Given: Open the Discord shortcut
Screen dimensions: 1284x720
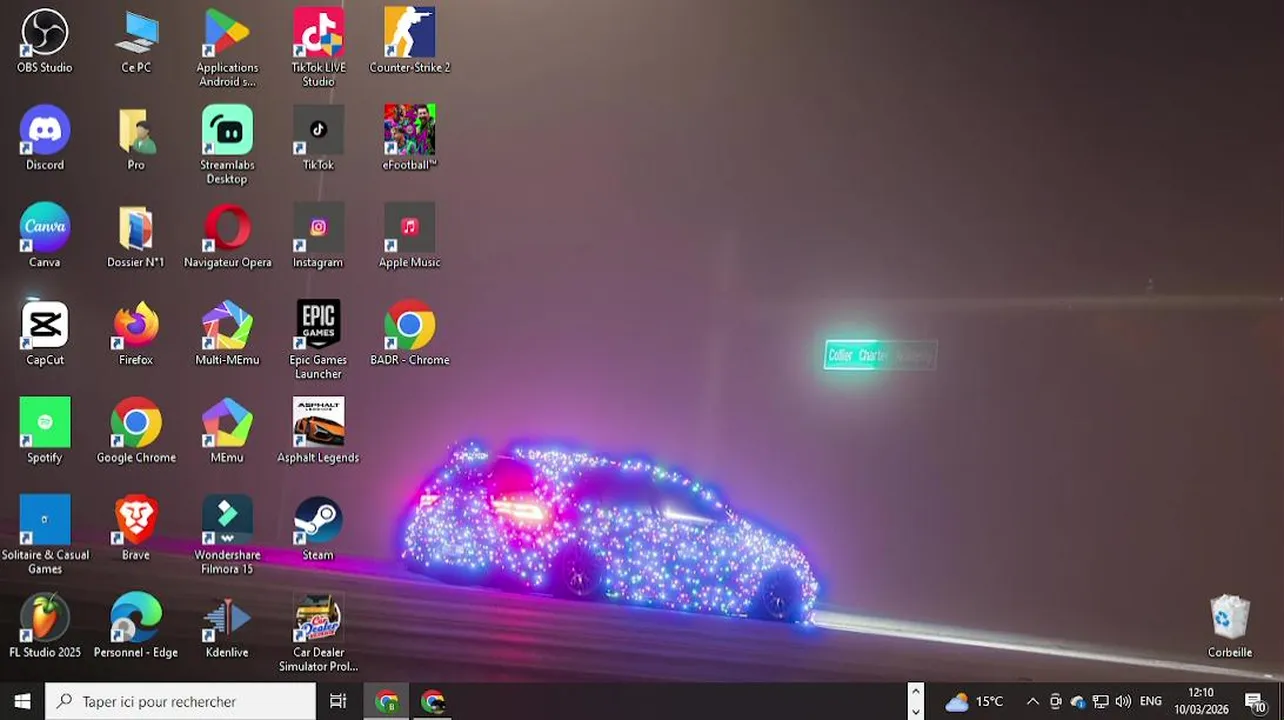Looking at the screenshot, I should [45, 138].
